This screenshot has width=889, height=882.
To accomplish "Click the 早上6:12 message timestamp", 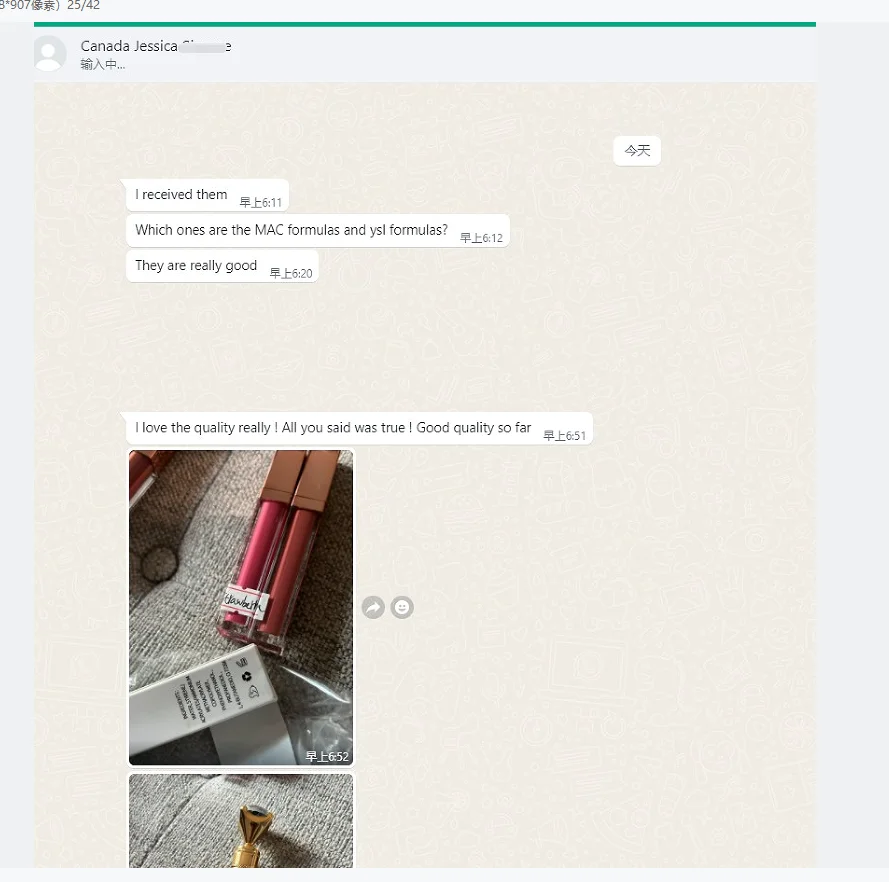I will click(481, 238).
